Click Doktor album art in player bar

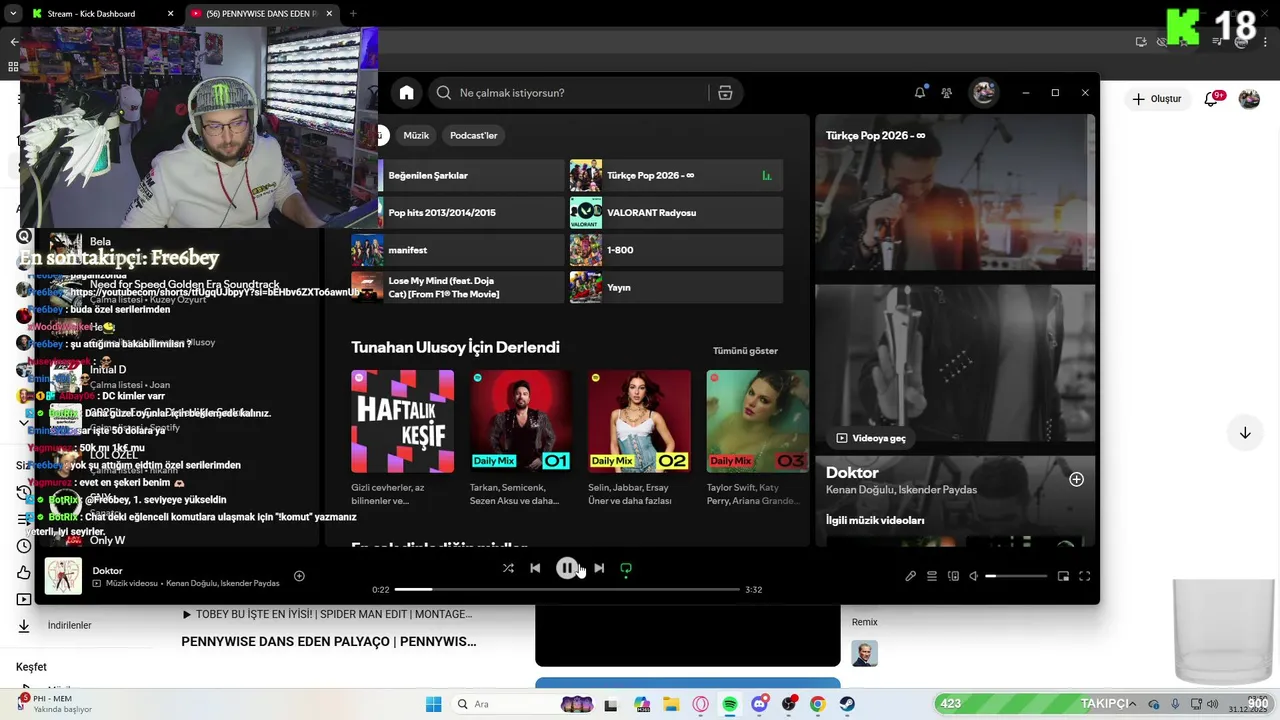(63, 577)
